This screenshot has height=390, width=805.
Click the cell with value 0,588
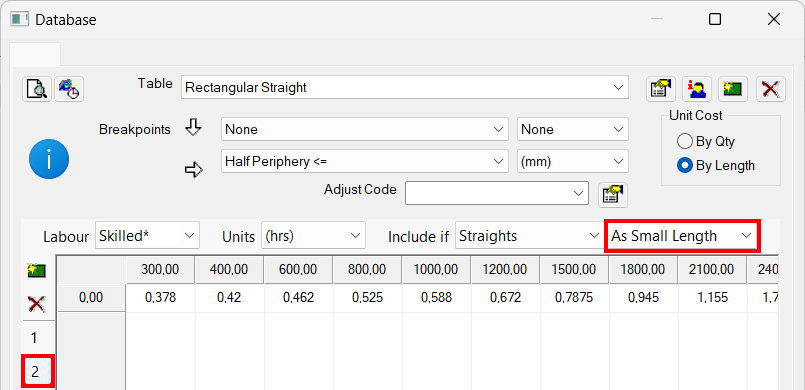436,298
